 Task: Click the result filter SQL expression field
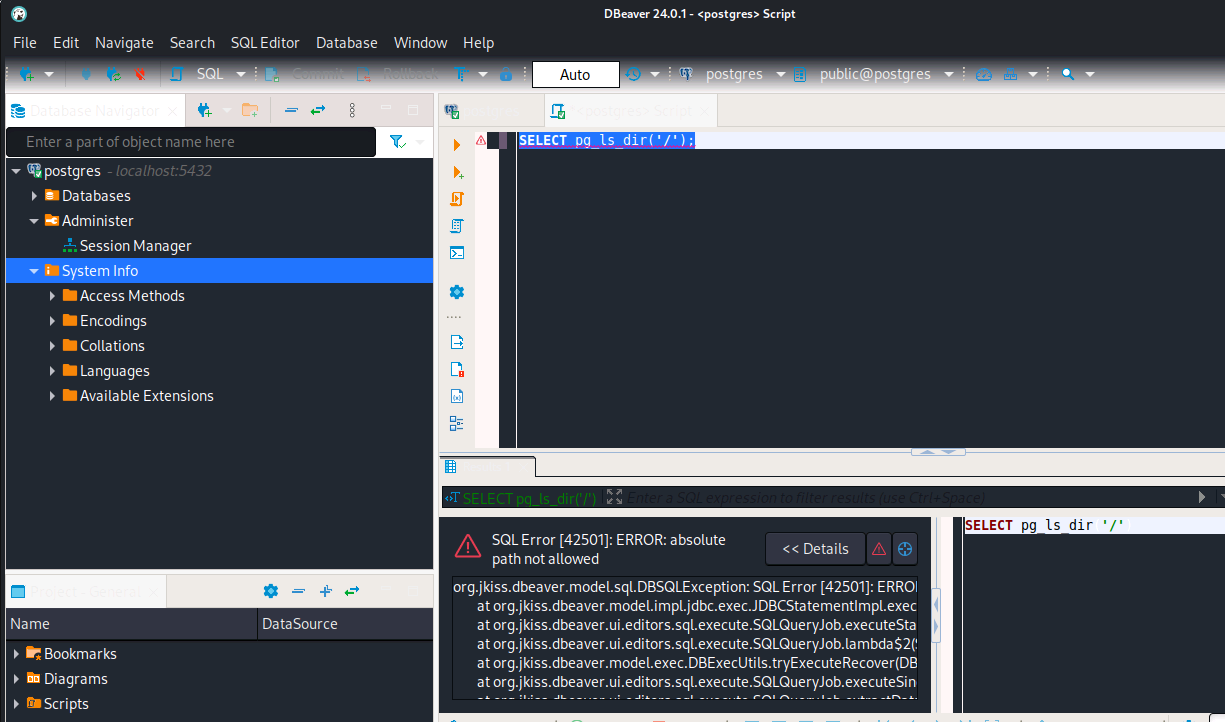(910, 497)
